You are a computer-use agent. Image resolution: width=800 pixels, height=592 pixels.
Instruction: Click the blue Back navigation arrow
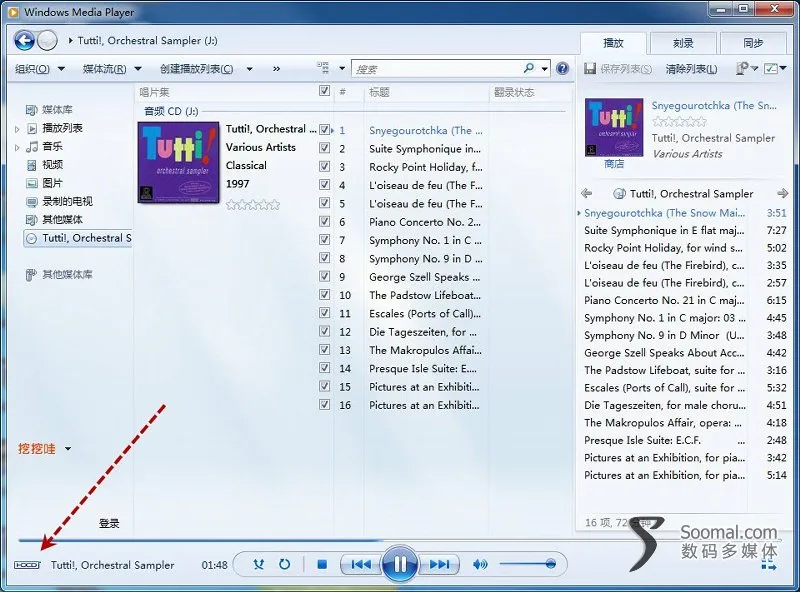click(24, 40)
